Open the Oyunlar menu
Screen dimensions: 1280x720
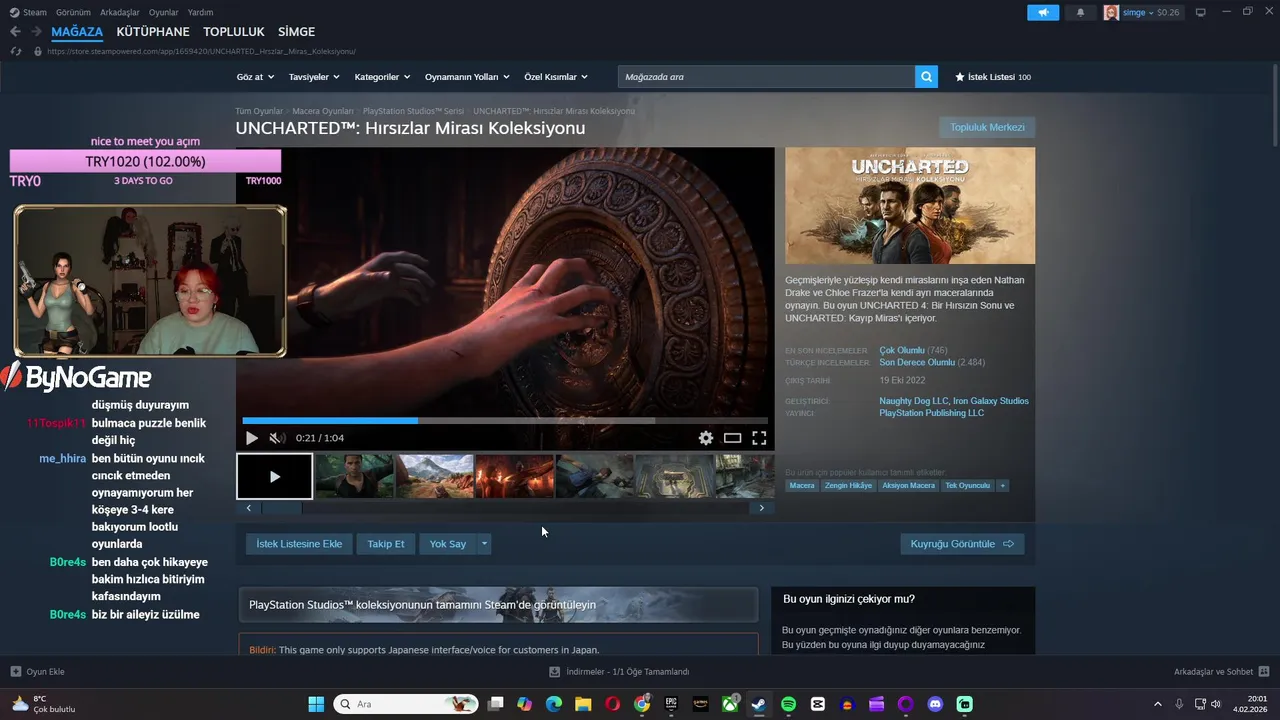pyautogui.click(x=164, y=12)
